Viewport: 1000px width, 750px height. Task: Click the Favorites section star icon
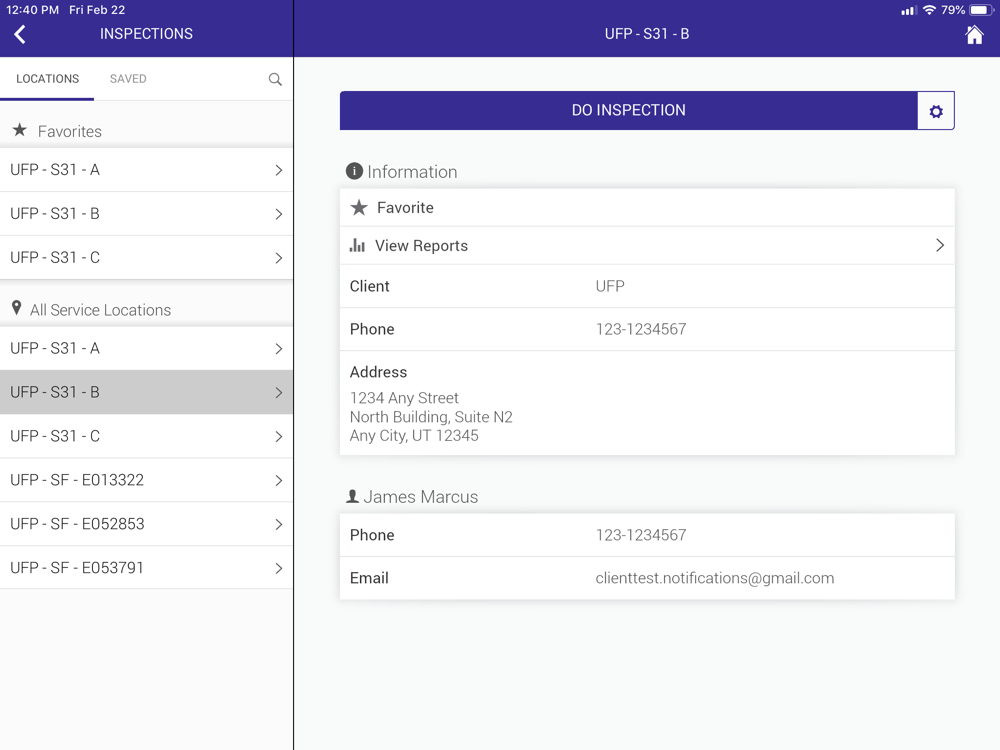[20, 130]
